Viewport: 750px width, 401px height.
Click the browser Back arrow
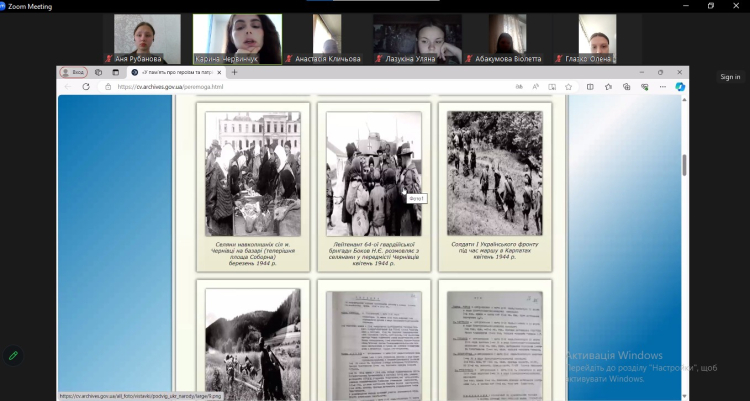tap(67, 87)
